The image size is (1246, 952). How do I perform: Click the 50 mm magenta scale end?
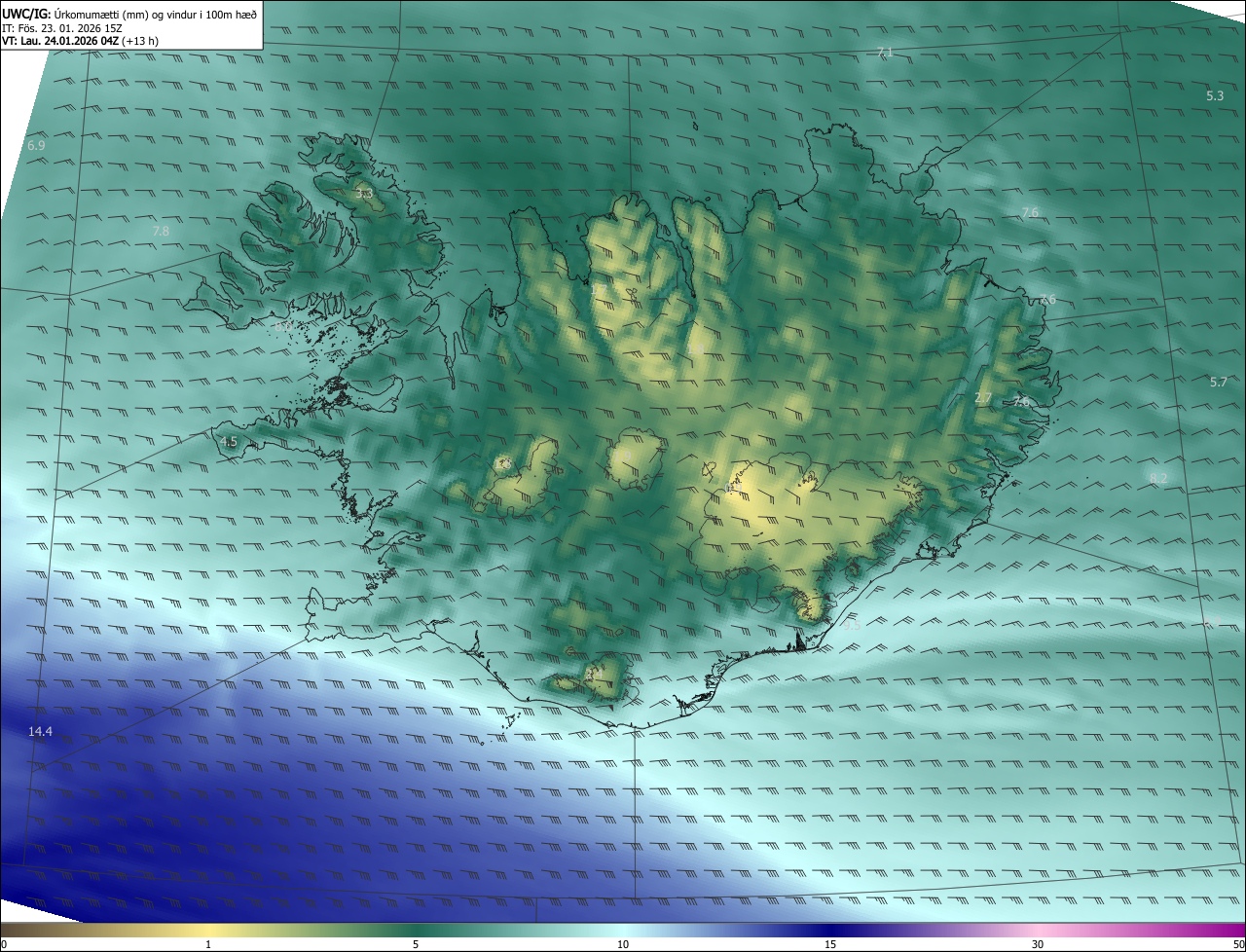pos(1238,944)
